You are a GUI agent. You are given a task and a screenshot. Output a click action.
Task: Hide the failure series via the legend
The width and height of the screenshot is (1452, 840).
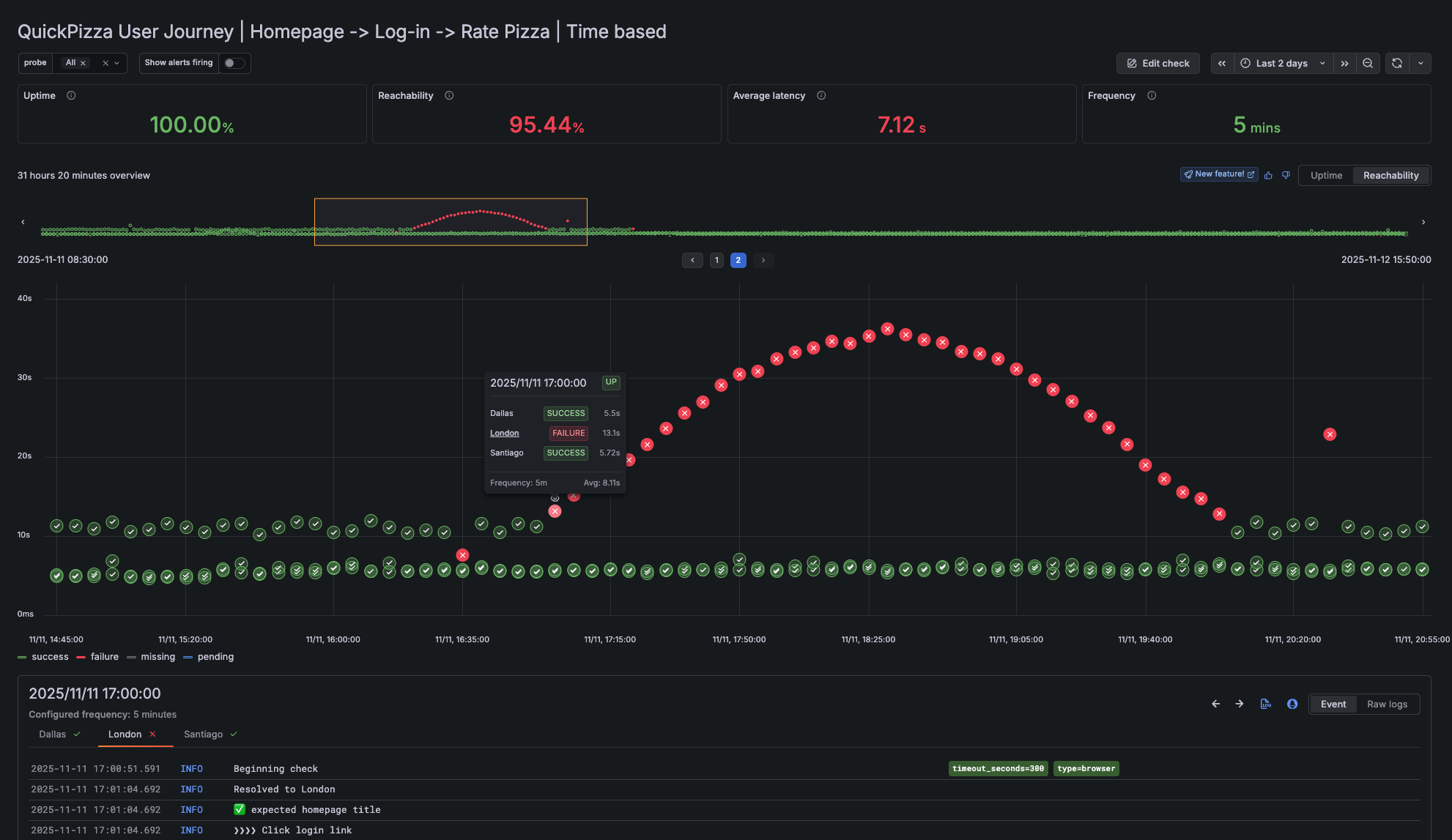(104, 656)
